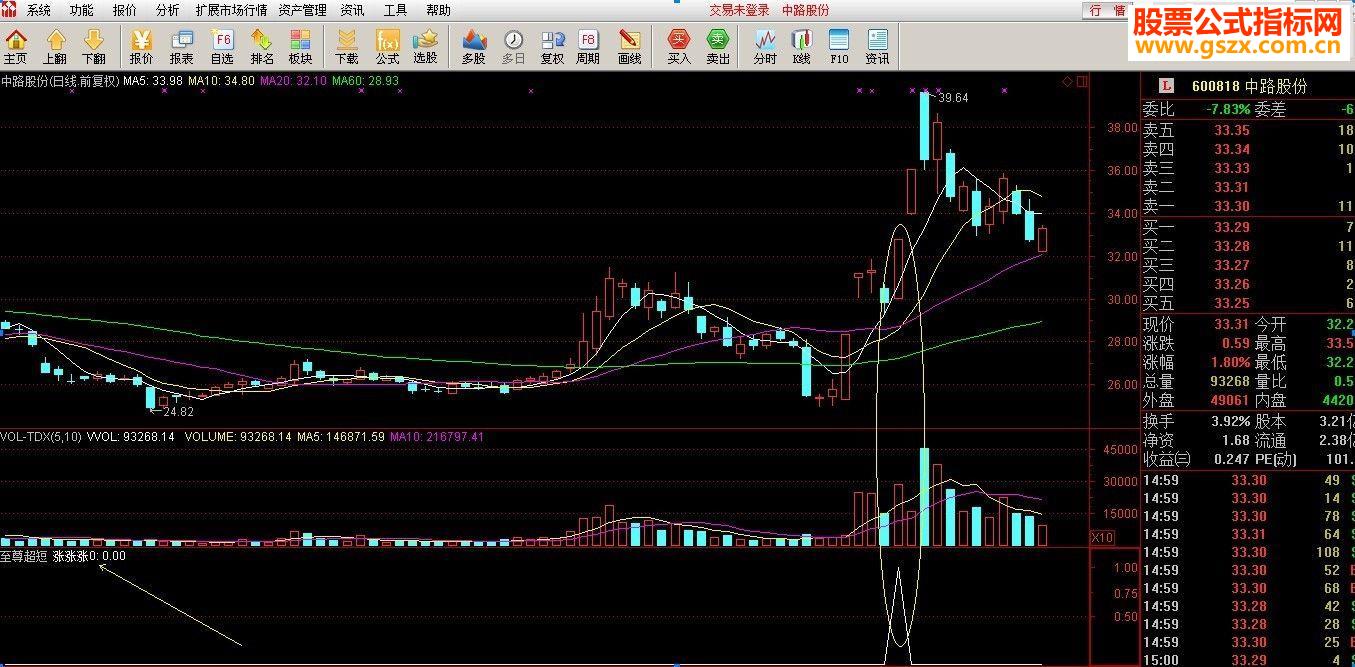Screen dimensions: 1355x667
Task: Click the 中路股份(日线,前复权) chart title
Action: (60, 81)
